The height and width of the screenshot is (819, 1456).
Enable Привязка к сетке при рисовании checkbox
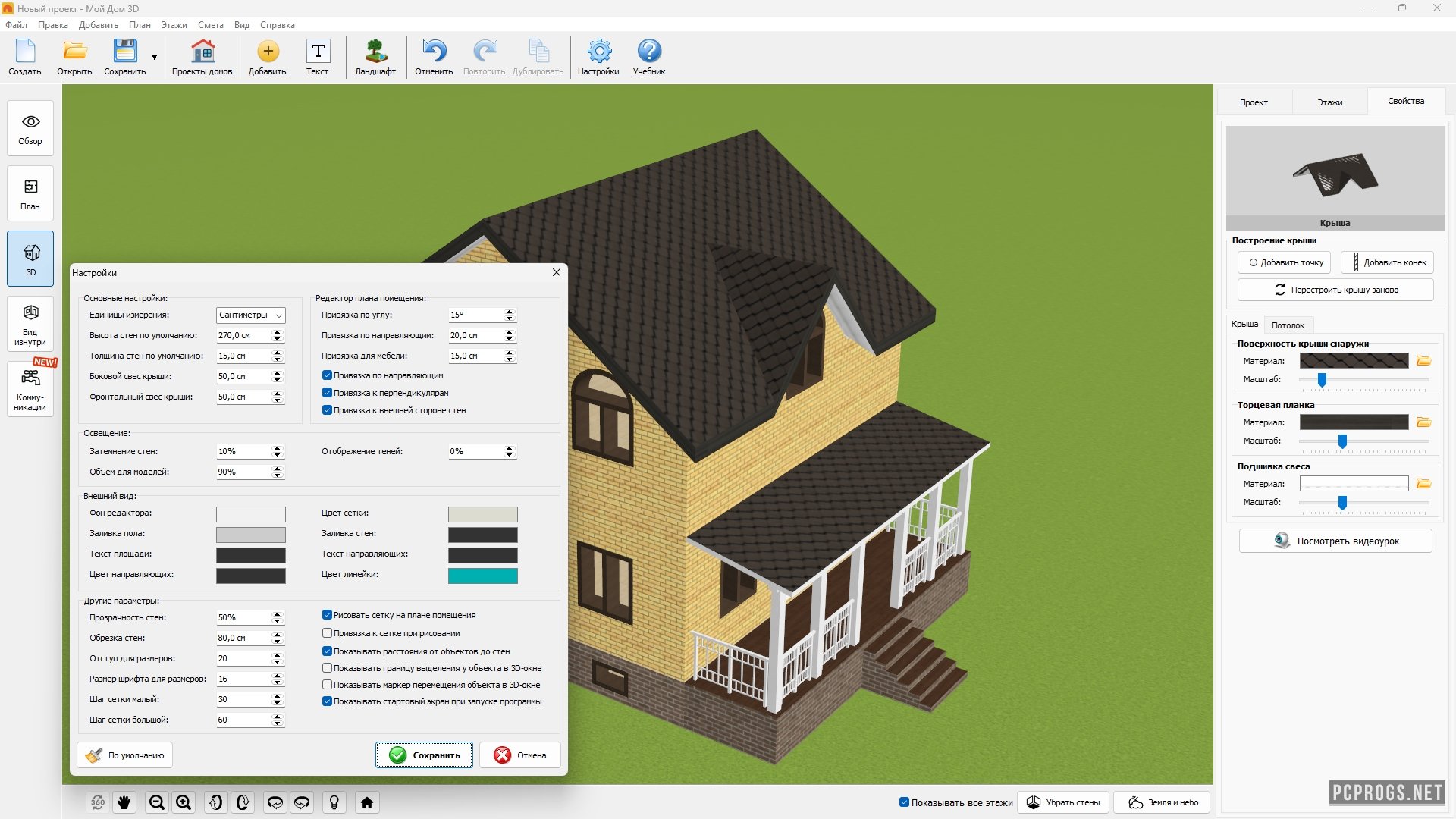tap(328, 633)
